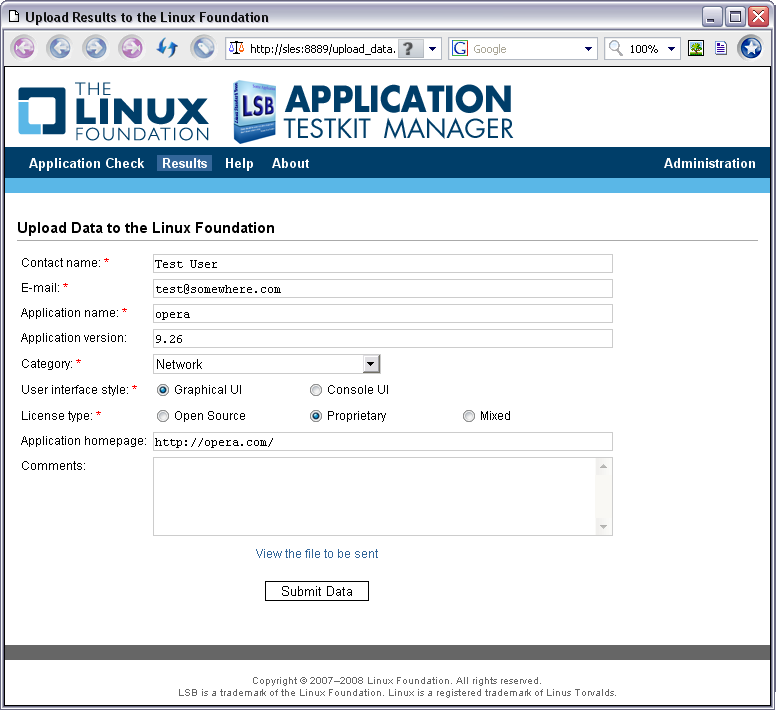Open the Help menu item

pos(239,163)
